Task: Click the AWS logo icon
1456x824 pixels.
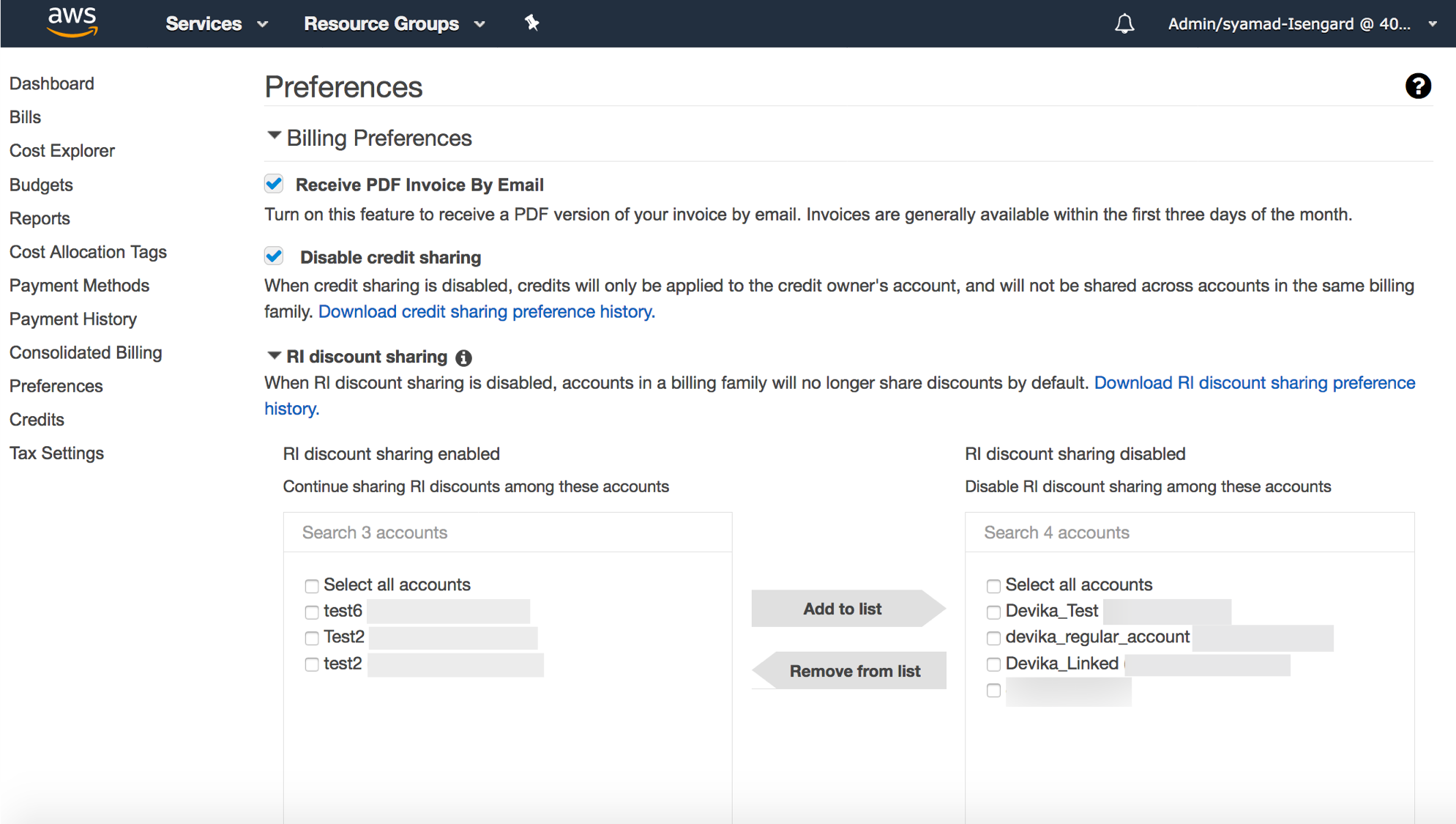Action: 72,22
